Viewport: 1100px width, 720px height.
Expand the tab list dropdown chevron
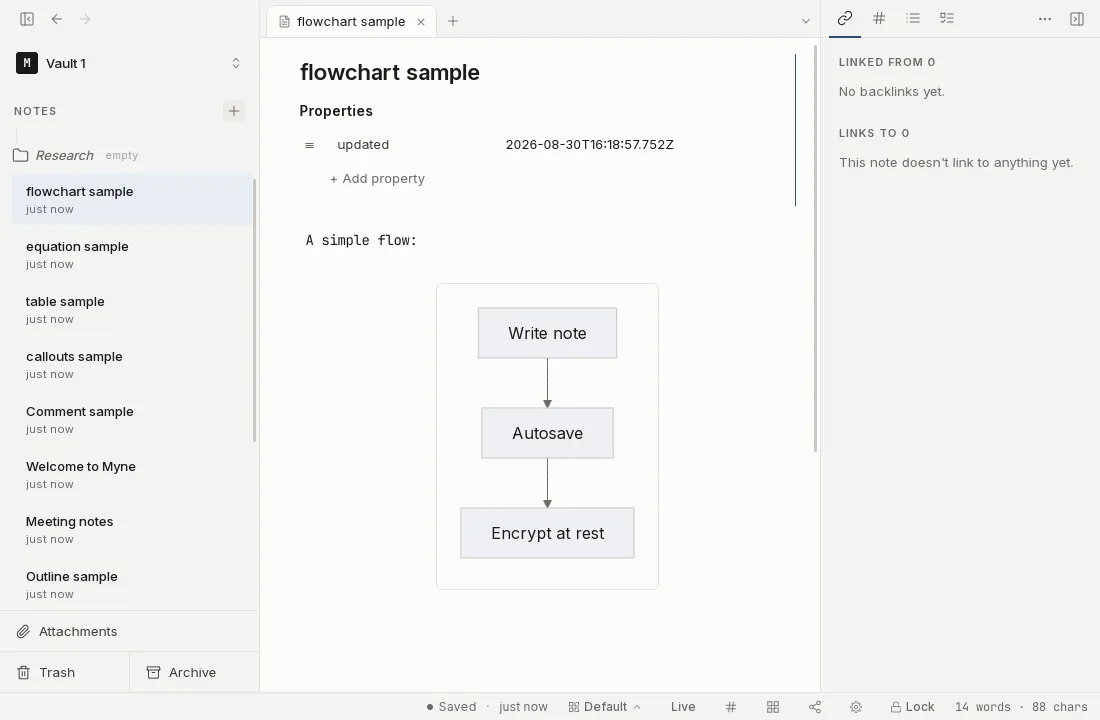point(805,21)
